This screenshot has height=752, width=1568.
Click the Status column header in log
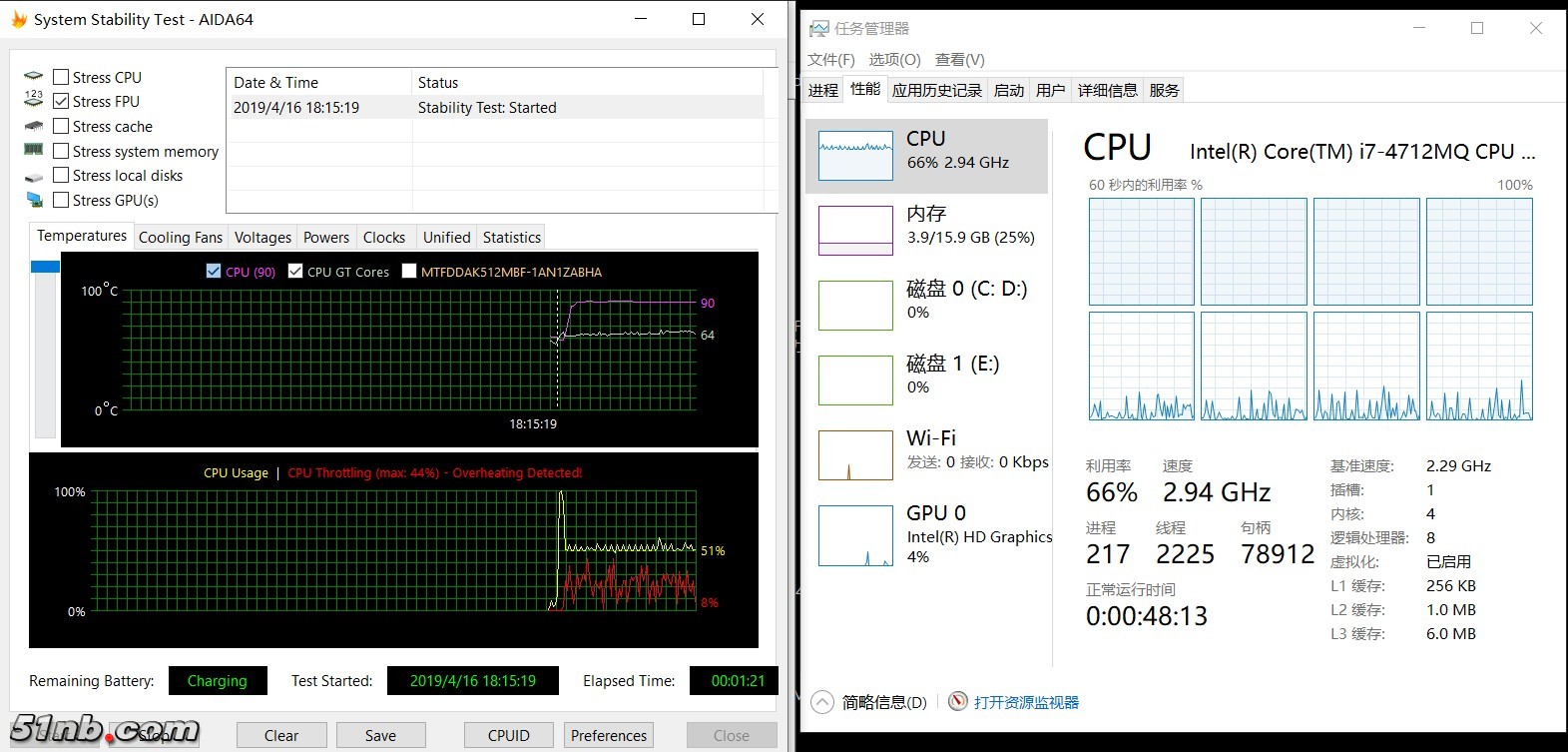[x=588, y=82]
